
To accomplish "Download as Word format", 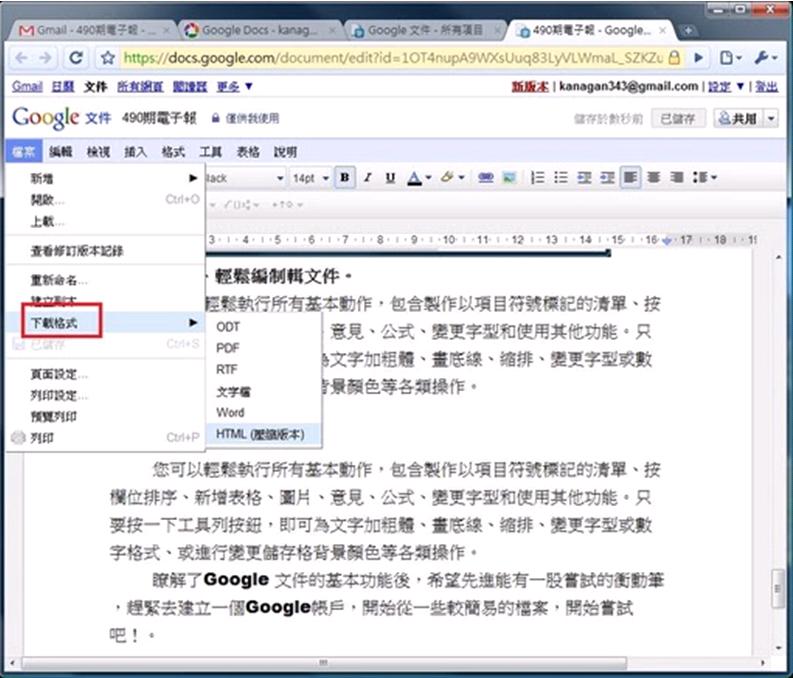I will 263,413.
